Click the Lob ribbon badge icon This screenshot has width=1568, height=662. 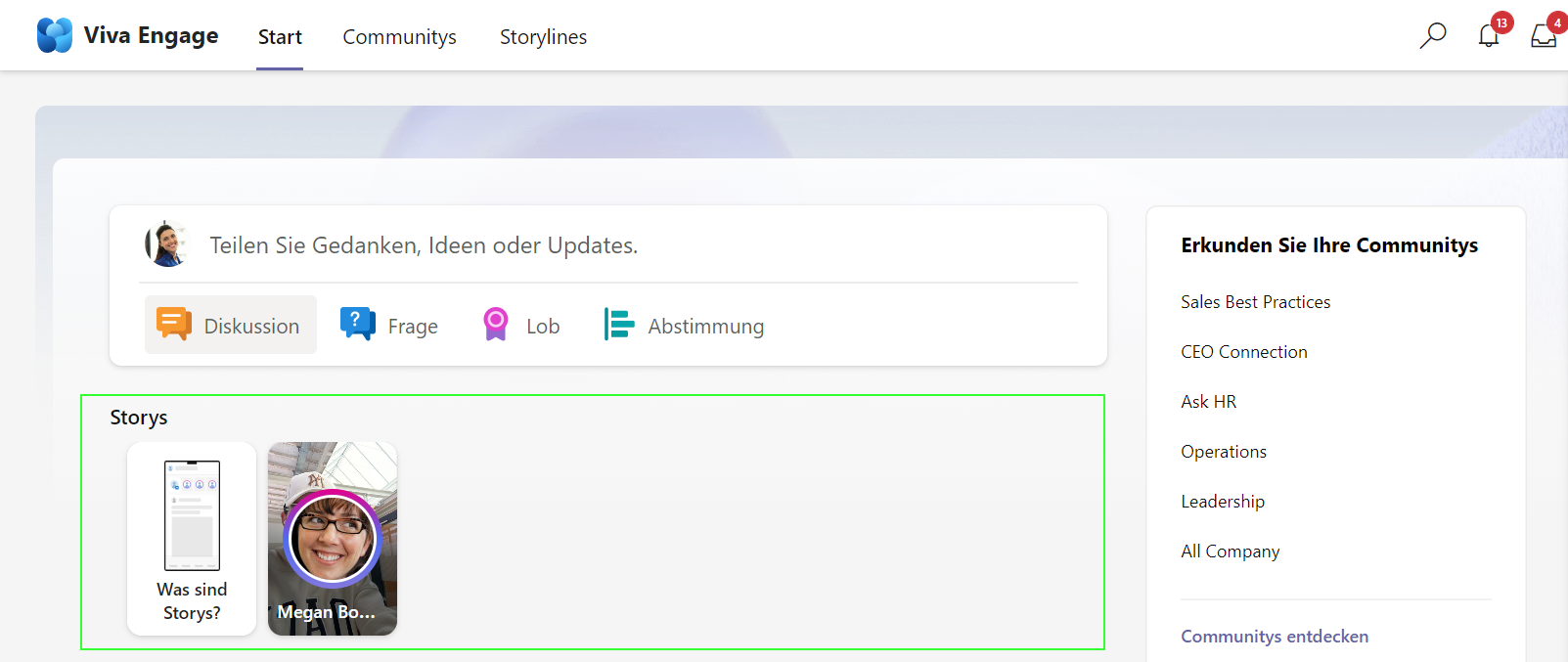point(496,324)
